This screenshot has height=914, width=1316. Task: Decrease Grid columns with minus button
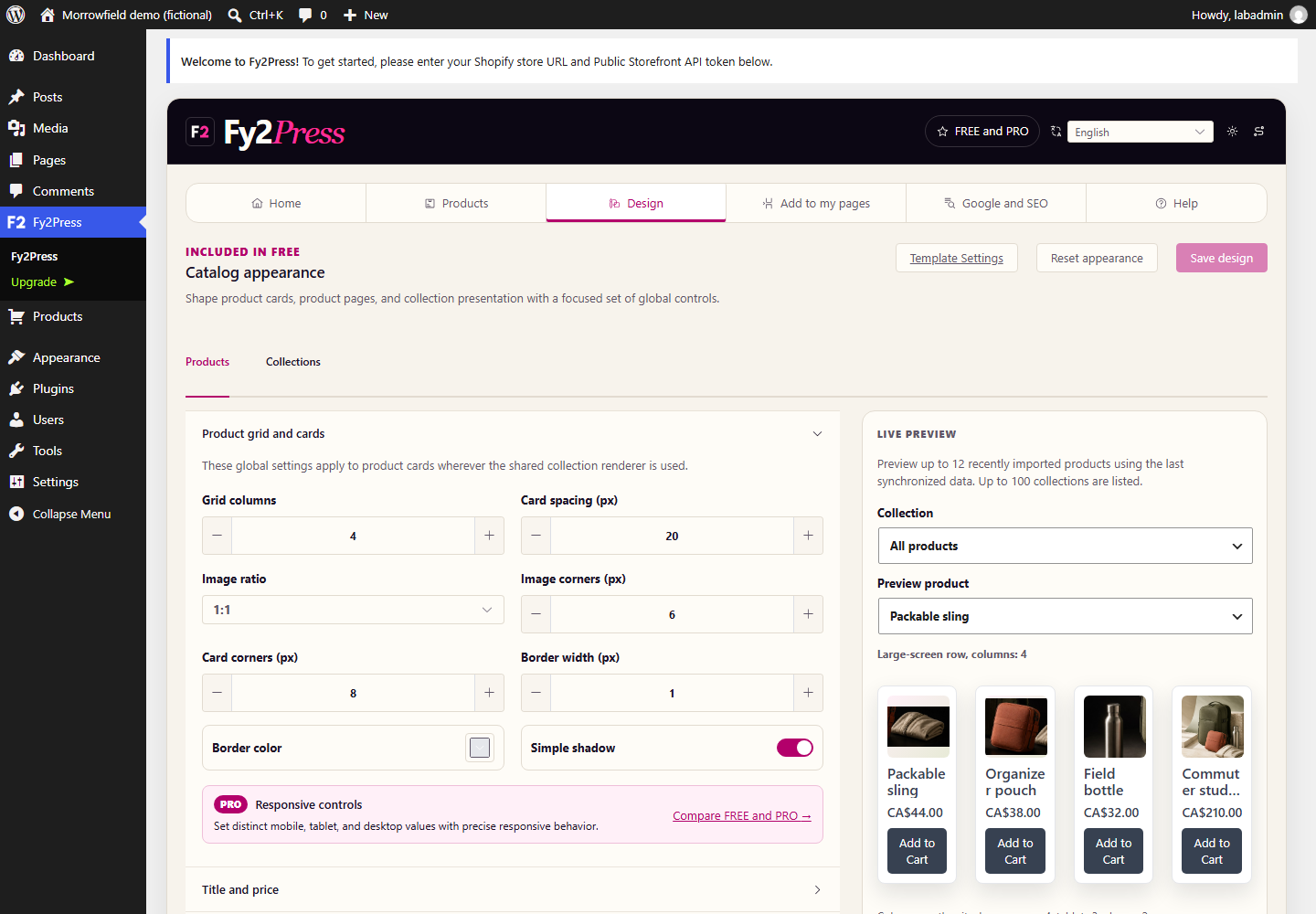click(x=217, y=536)
